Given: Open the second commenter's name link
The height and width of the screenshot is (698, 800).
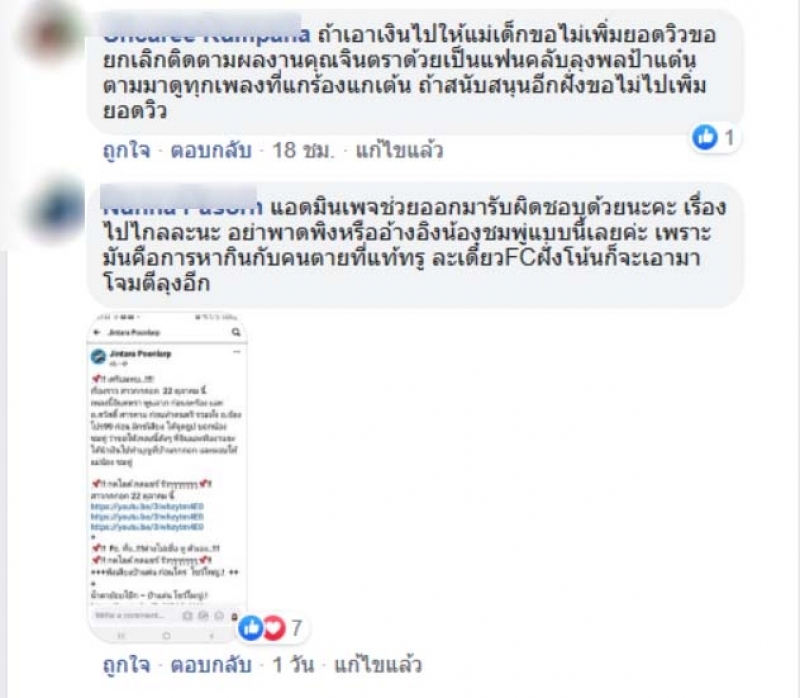Looking at the screenshot, I should 182,207.
